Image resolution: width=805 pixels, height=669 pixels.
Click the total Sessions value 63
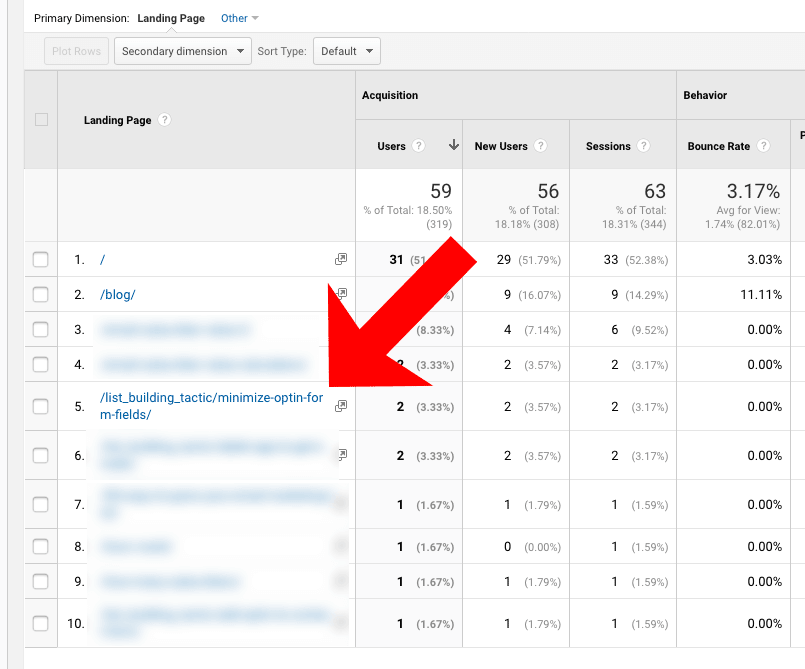tap(655, 191)
